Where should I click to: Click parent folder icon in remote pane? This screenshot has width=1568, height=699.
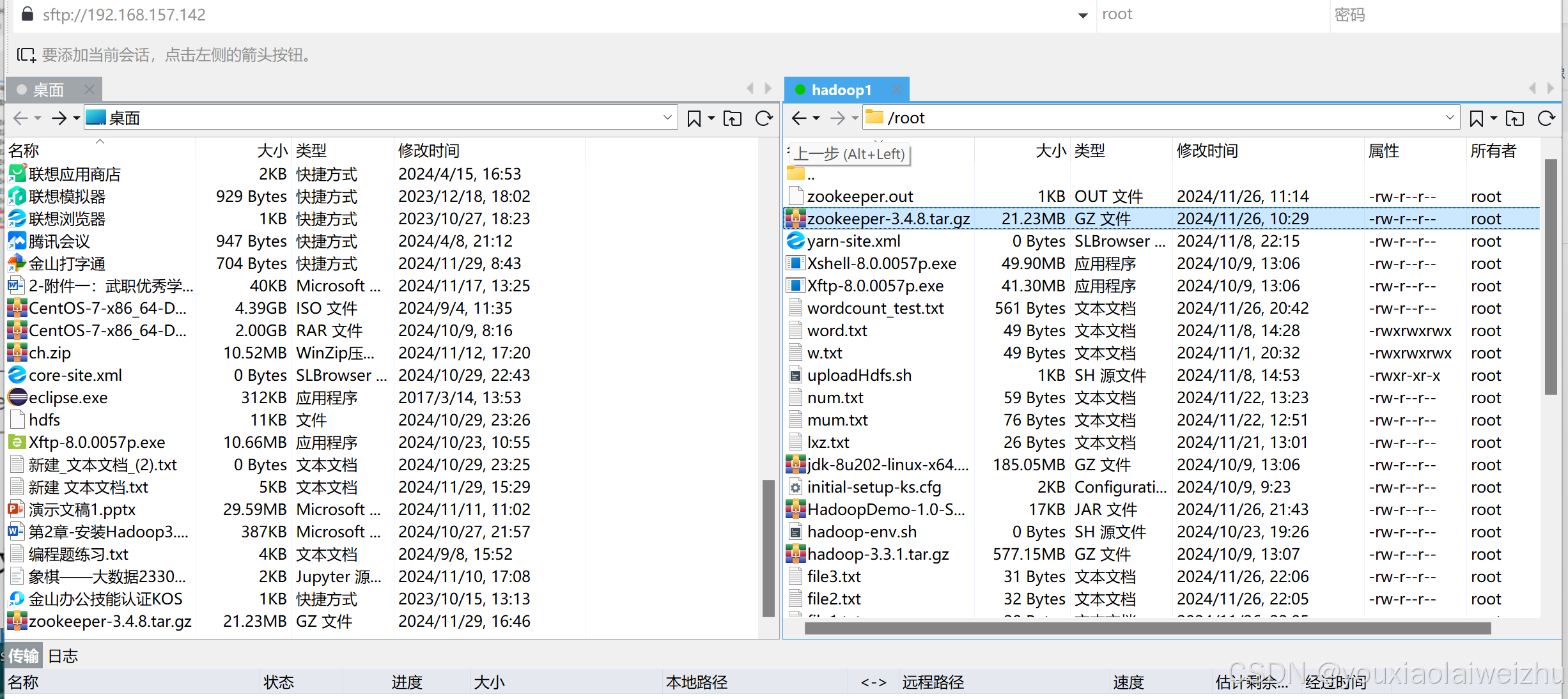[1514, 118]
